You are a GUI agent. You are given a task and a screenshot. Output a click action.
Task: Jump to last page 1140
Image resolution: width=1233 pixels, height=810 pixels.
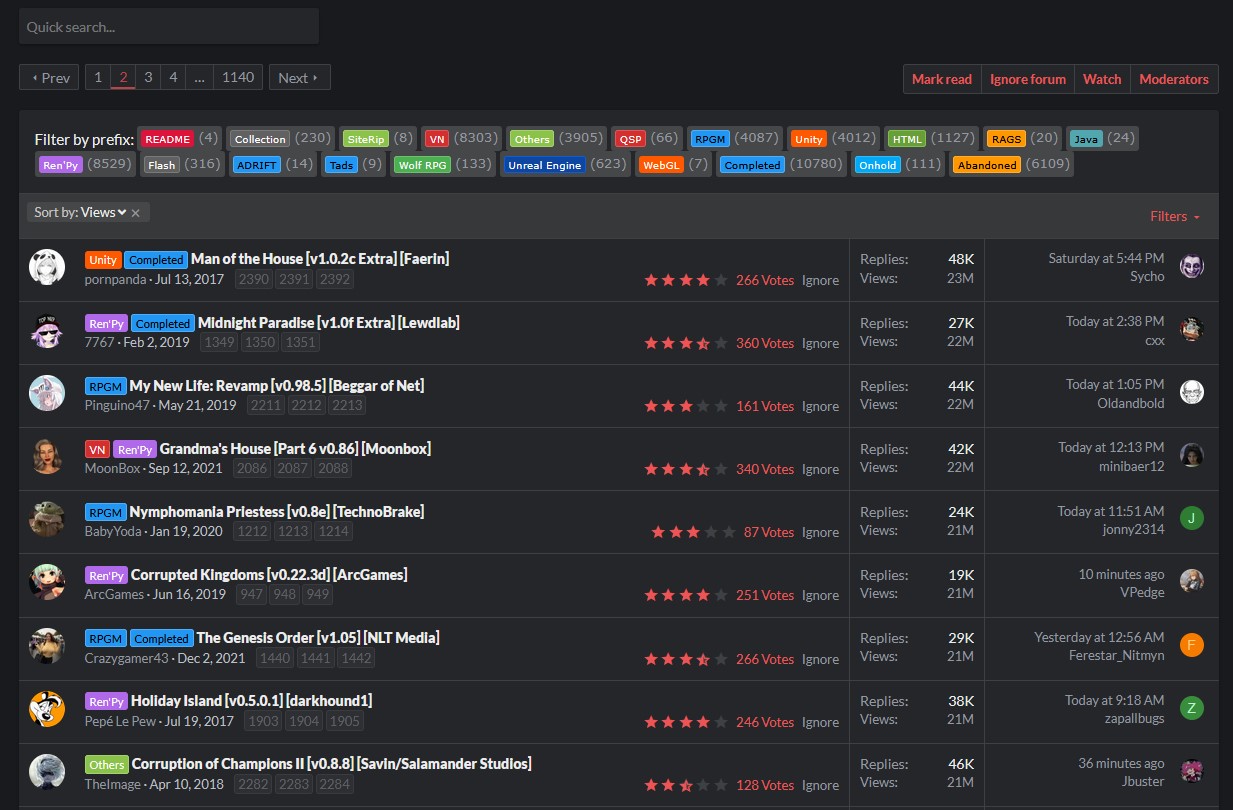point(238,77)
